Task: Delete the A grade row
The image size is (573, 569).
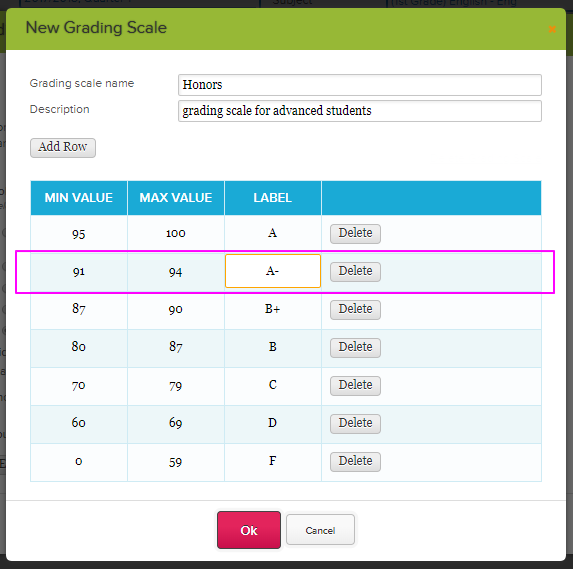Action: pos(355,234)
